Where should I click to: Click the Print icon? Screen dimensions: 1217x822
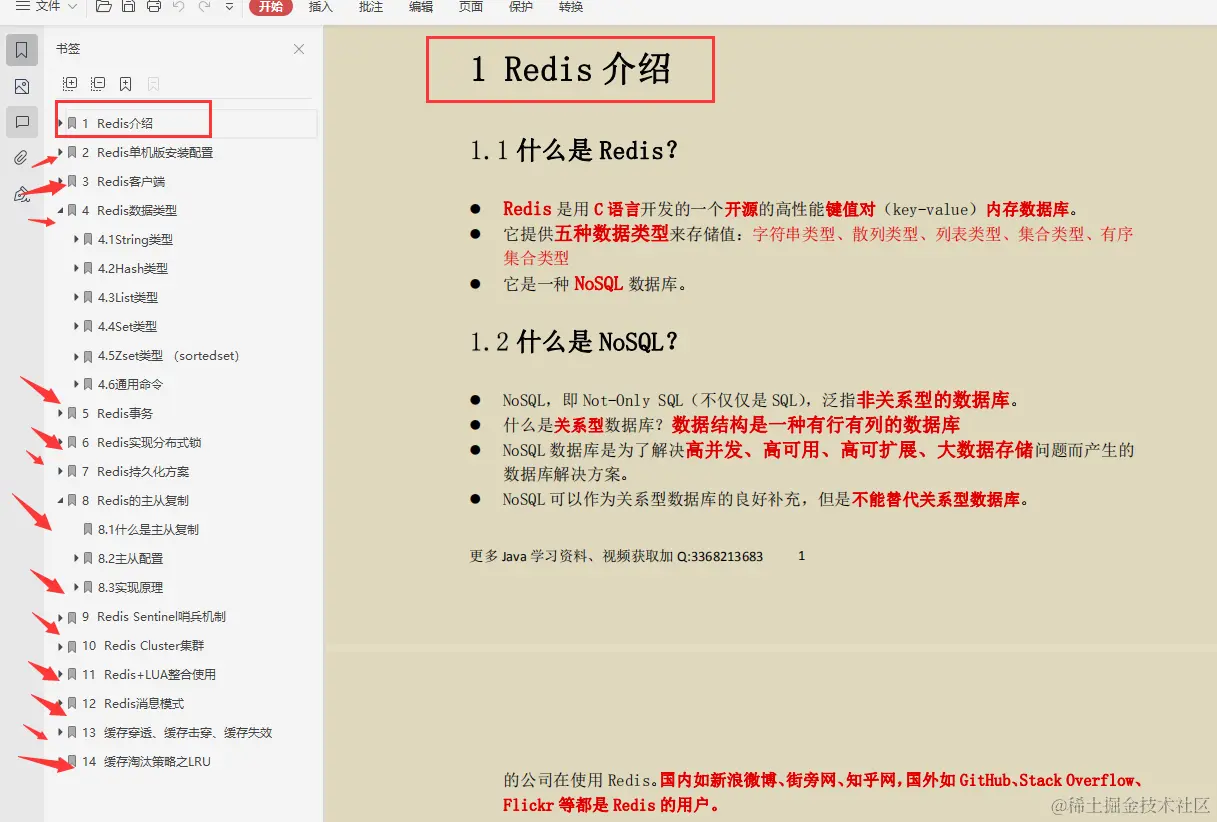click(x=154, y=7)
